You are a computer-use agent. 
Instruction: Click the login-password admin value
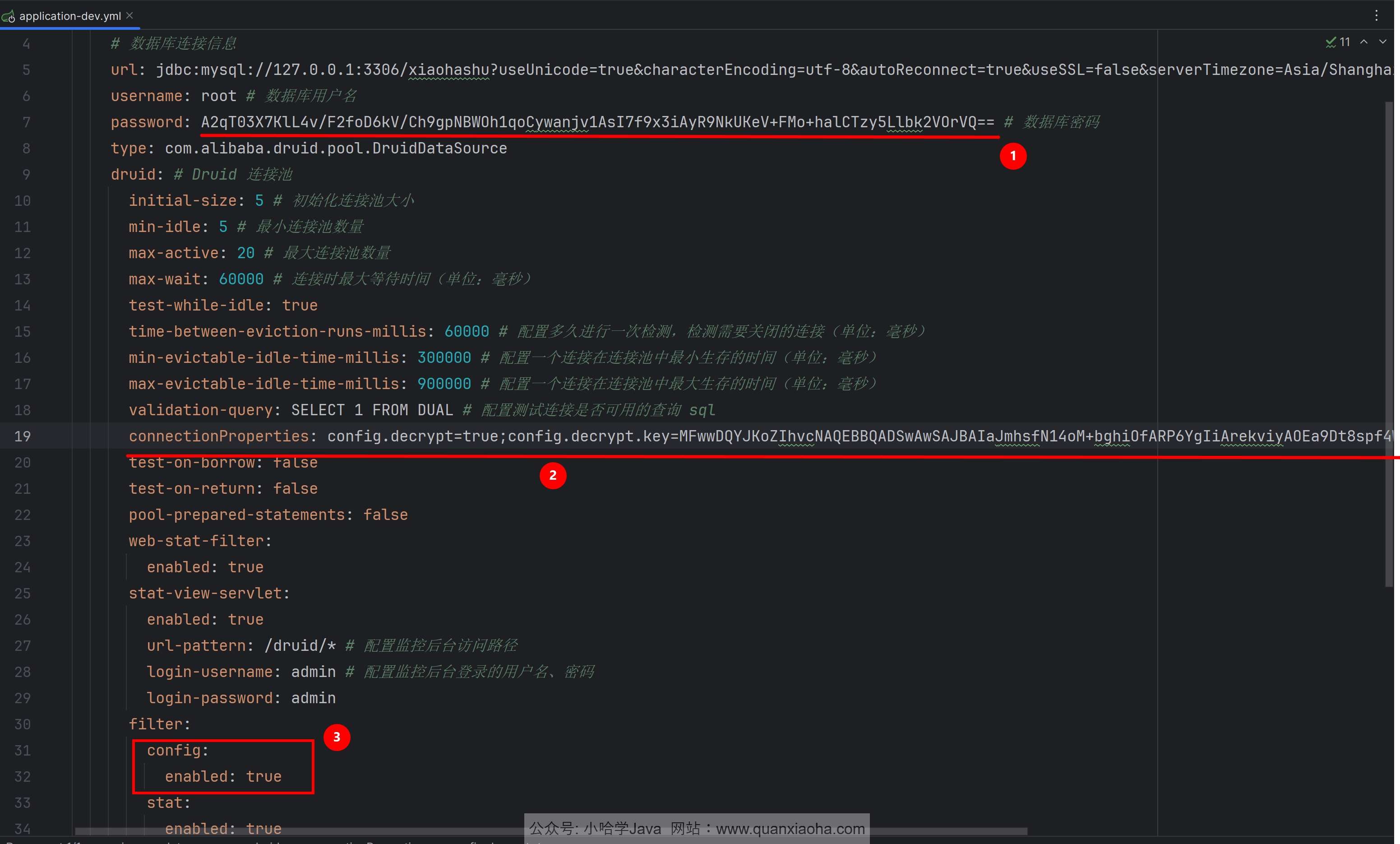313,698
